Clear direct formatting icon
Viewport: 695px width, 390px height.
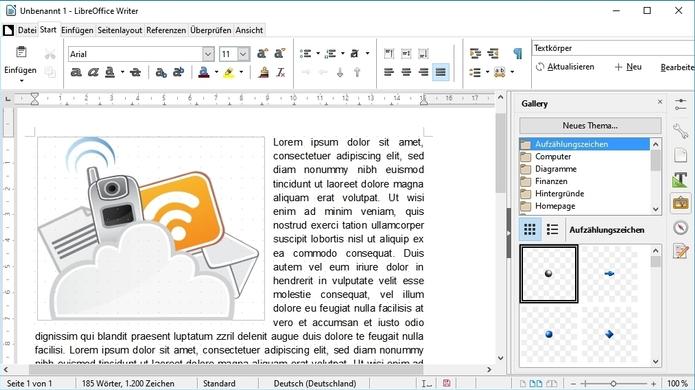[x=281, y=72]
